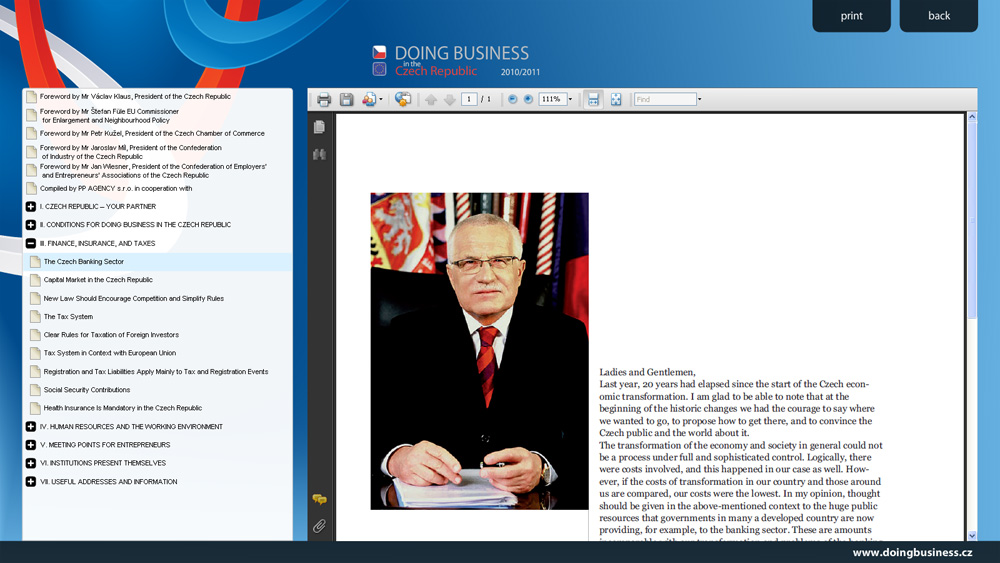Click the PDF vertical scrollbar thumb
This screenshot has width=1000, height=563.
(x=972, y=220)
